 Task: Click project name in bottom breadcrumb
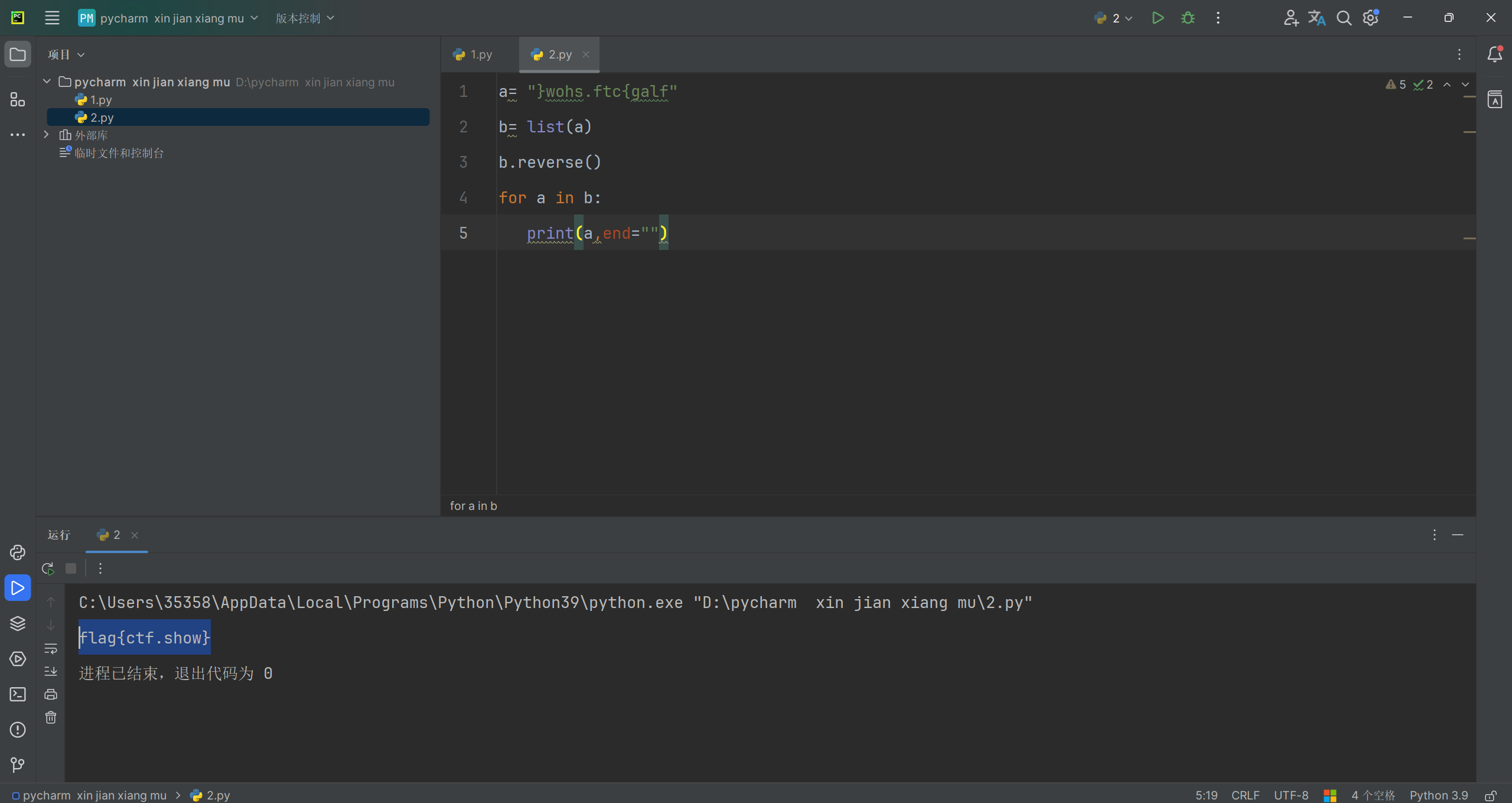pos(90,795)
